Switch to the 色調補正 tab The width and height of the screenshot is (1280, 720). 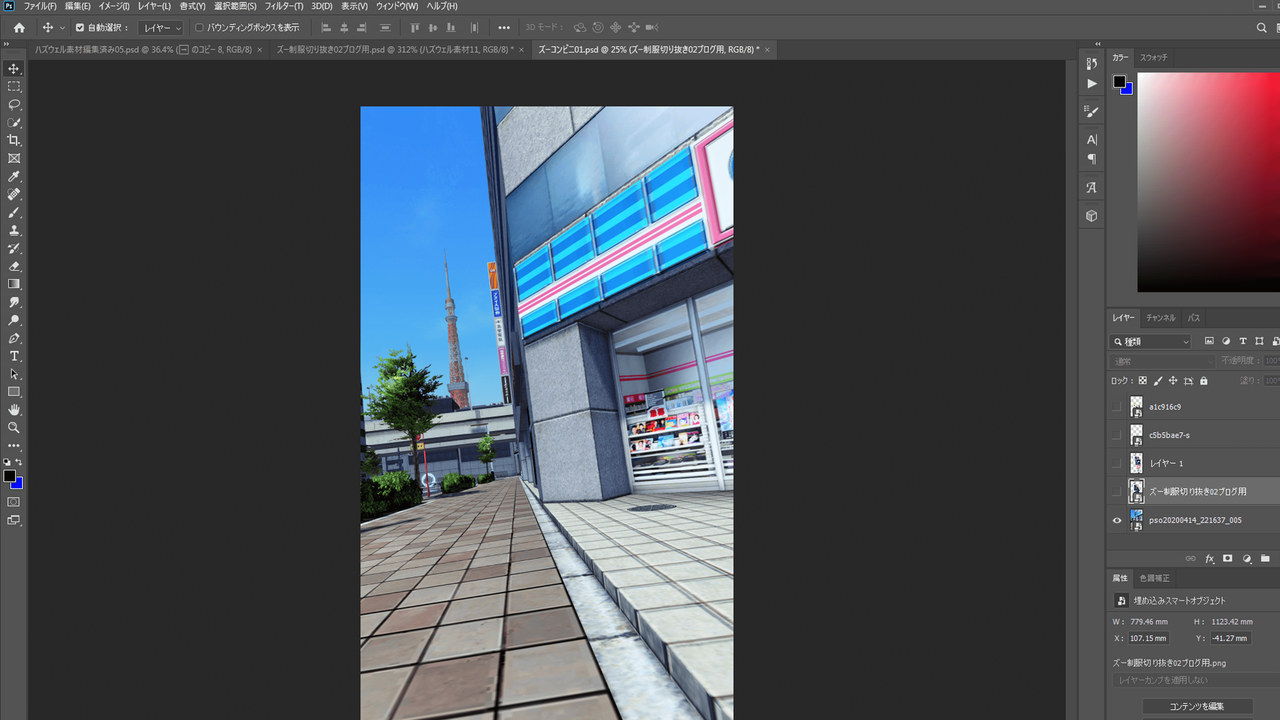click(x=1155, y=578)
